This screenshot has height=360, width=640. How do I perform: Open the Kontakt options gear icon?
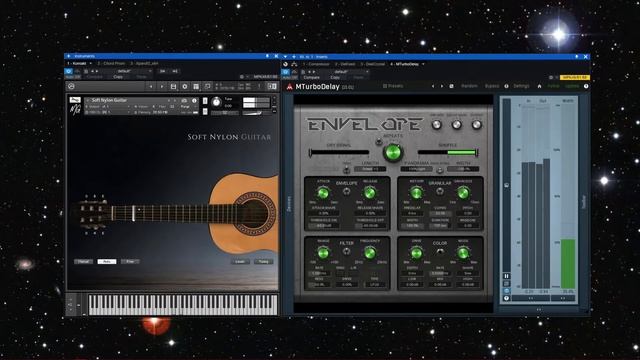point(184,87)
